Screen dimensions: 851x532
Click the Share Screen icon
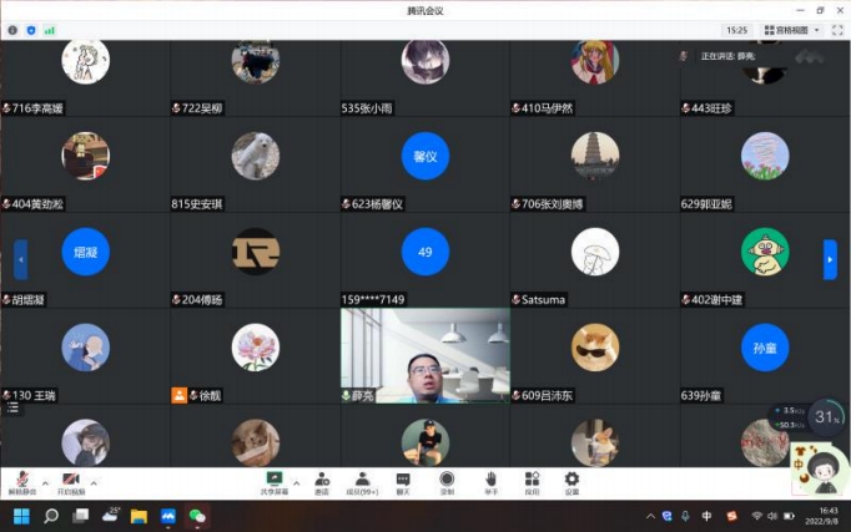[x=274, y=479]
